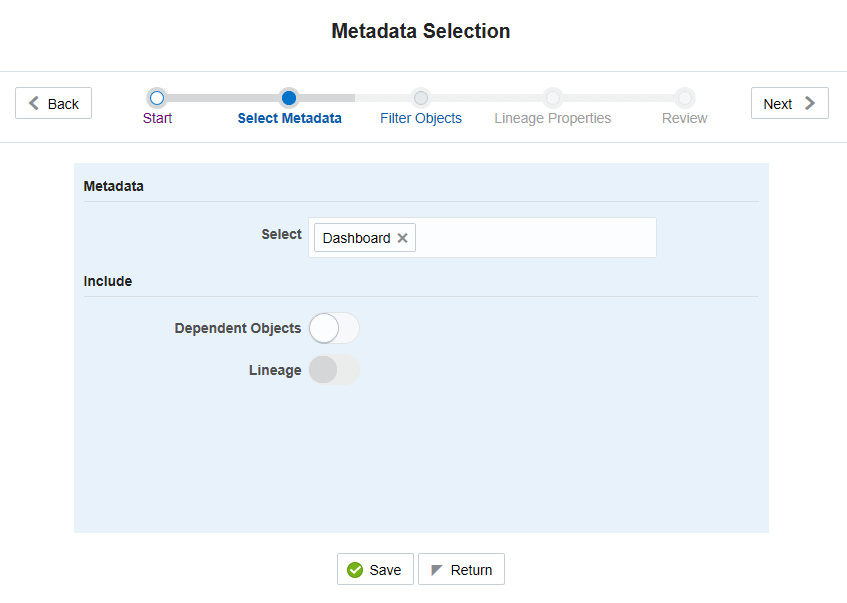Image resolution: width=847 pixels, height=603 pixels.
Task: Click the Next button
Action: pyautogui.click(x=789, y=104)
